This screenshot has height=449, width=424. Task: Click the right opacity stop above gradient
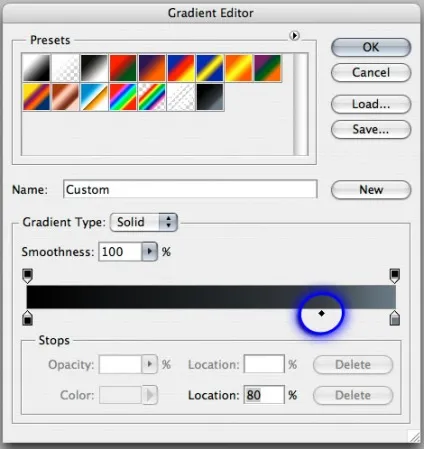(395, 276)
